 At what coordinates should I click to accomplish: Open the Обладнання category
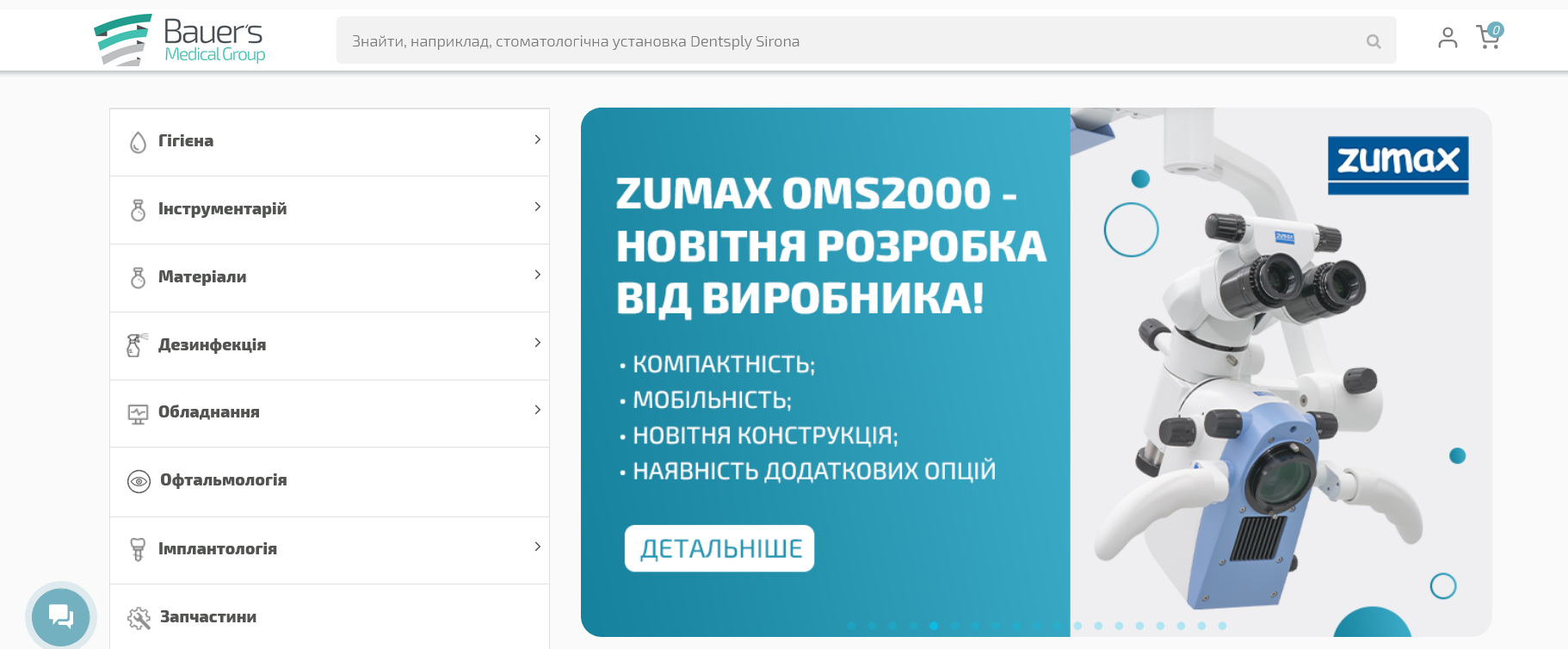point(209,412)
